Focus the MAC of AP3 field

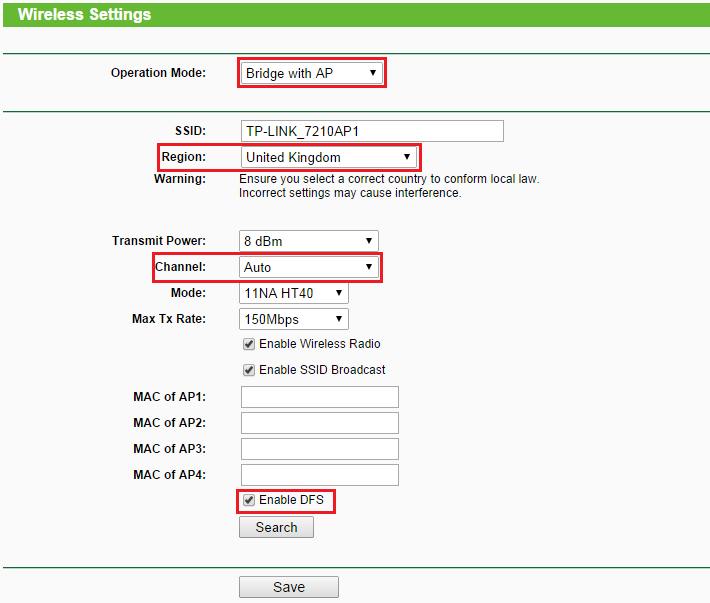[x=320, y=449]
